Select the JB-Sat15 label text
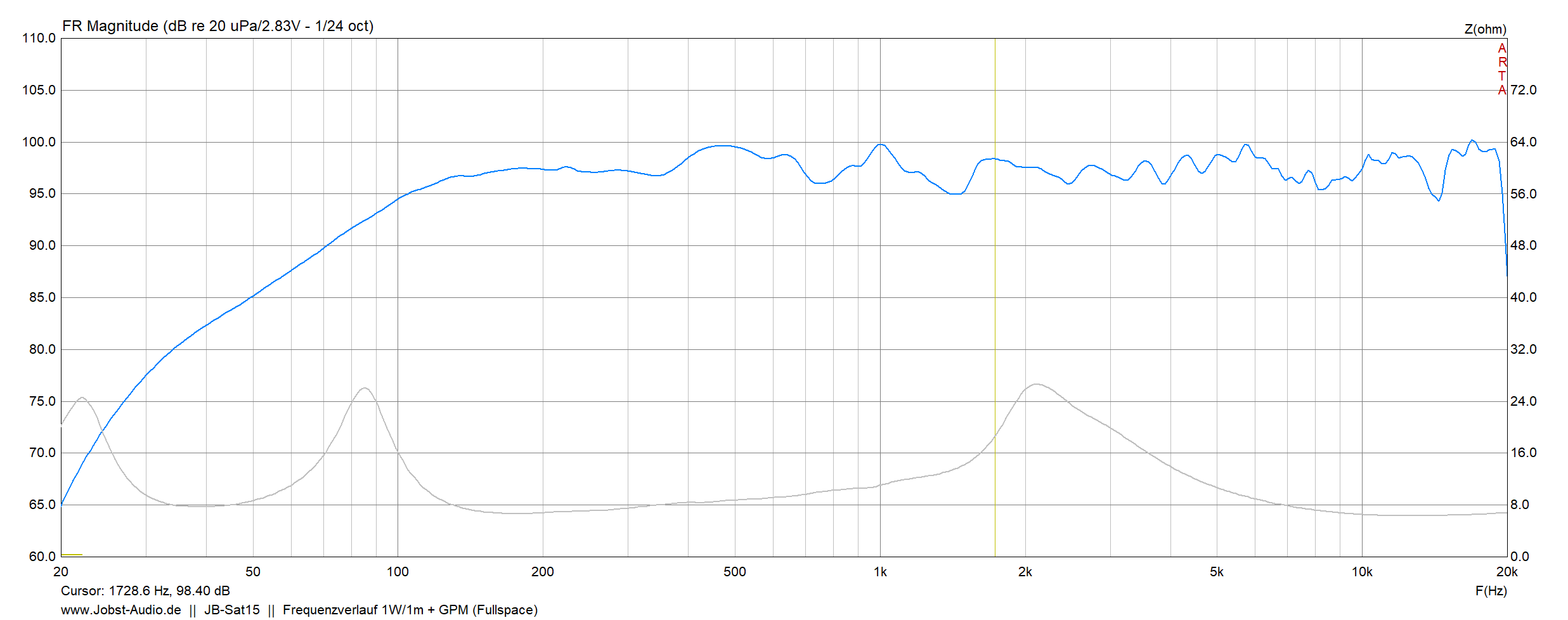 click(x=231, y=609)
